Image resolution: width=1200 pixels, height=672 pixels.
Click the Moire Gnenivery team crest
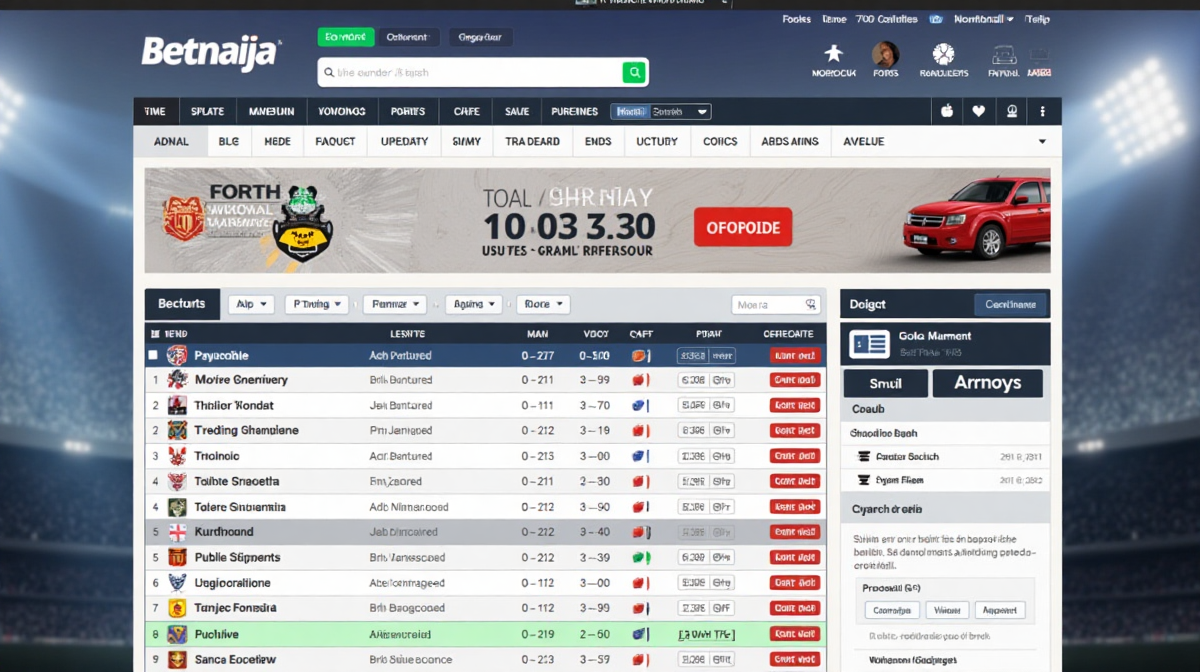click(x=177, y=380)
